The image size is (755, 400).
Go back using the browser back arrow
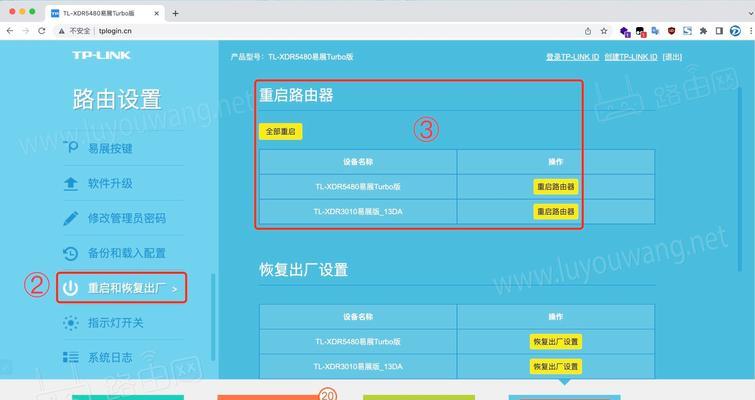tap(10, 31)
